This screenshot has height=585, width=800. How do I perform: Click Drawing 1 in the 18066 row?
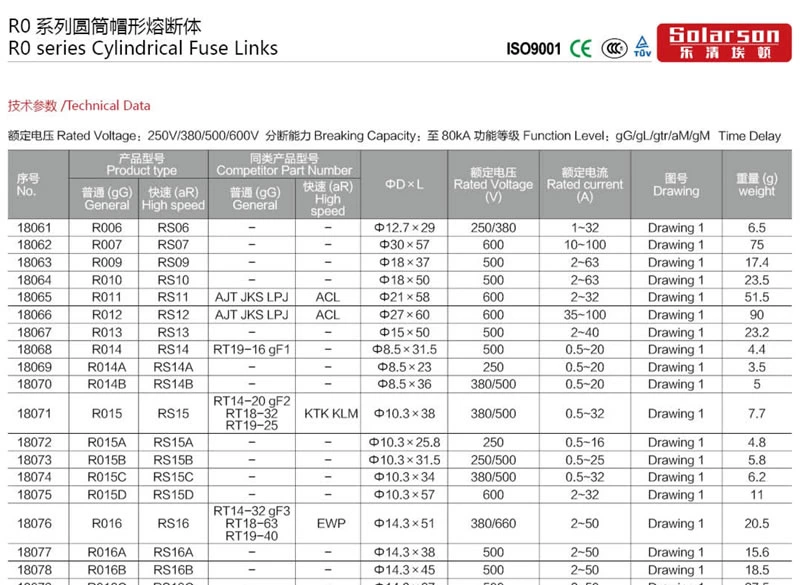[x=676, y=315]
